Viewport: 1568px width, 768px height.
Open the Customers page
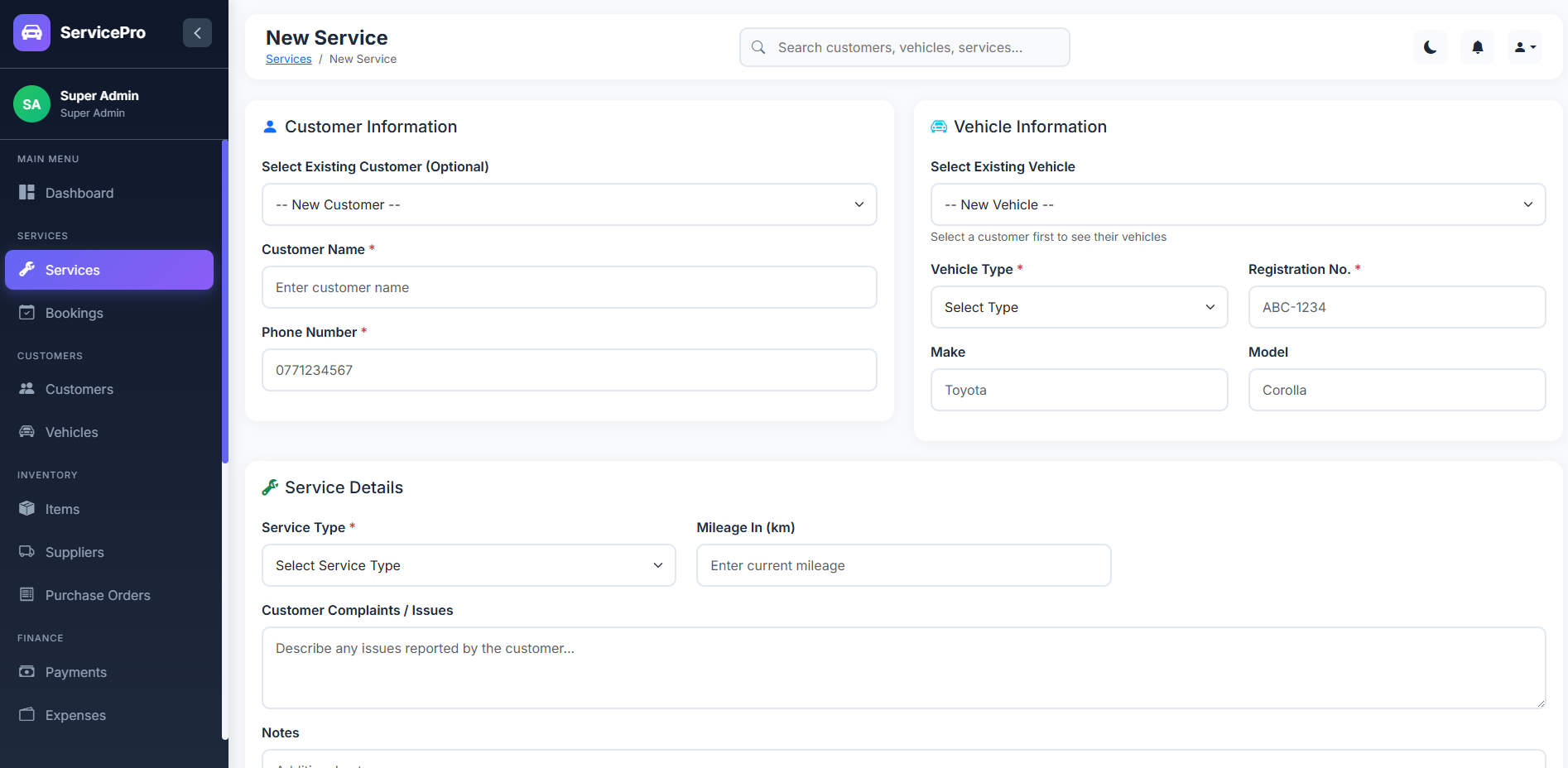point(79,389)
